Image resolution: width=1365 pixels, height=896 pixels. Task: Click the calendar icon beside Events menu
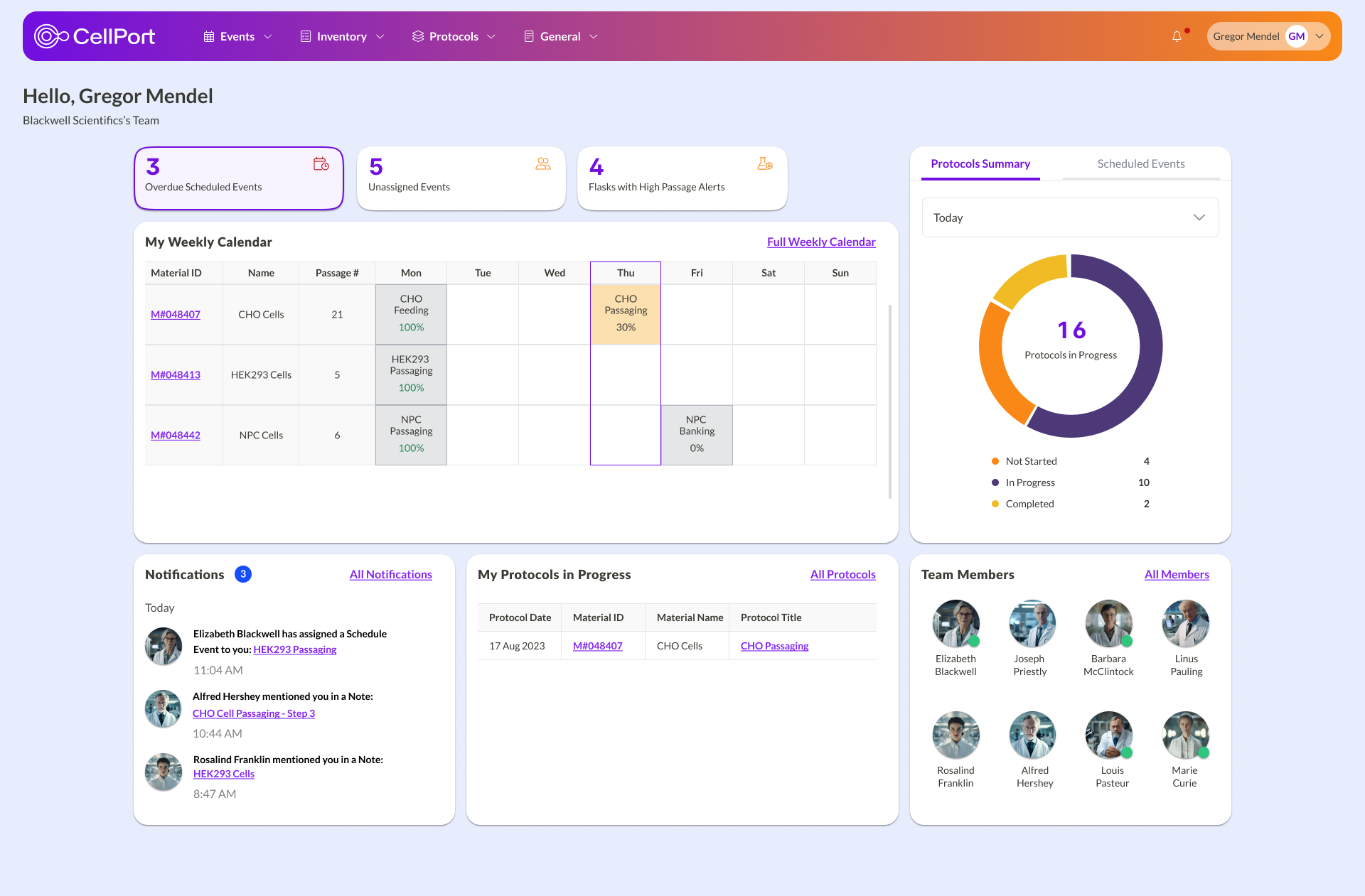click(208, 36)
